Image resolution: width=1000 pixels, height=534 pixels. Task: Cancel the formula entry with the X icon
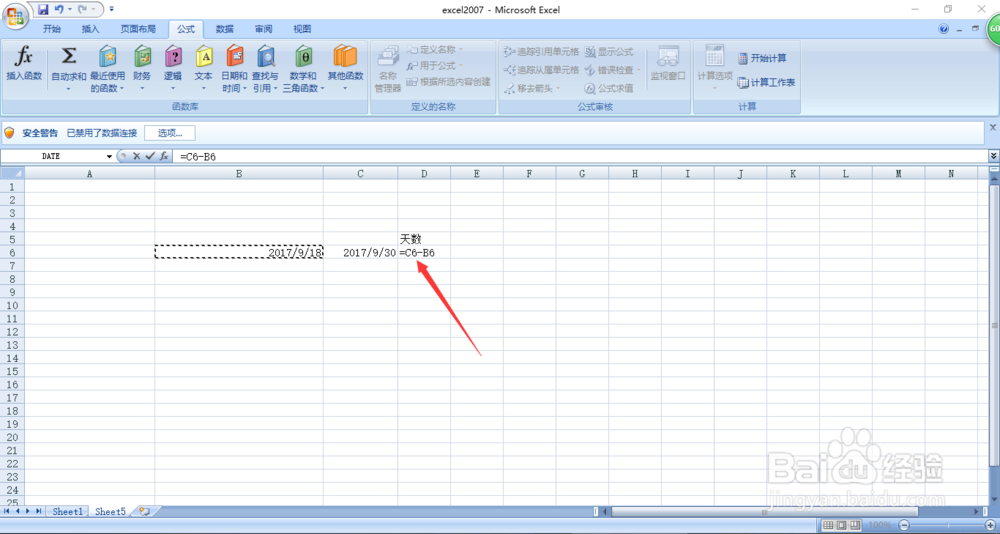coord(136,156)
